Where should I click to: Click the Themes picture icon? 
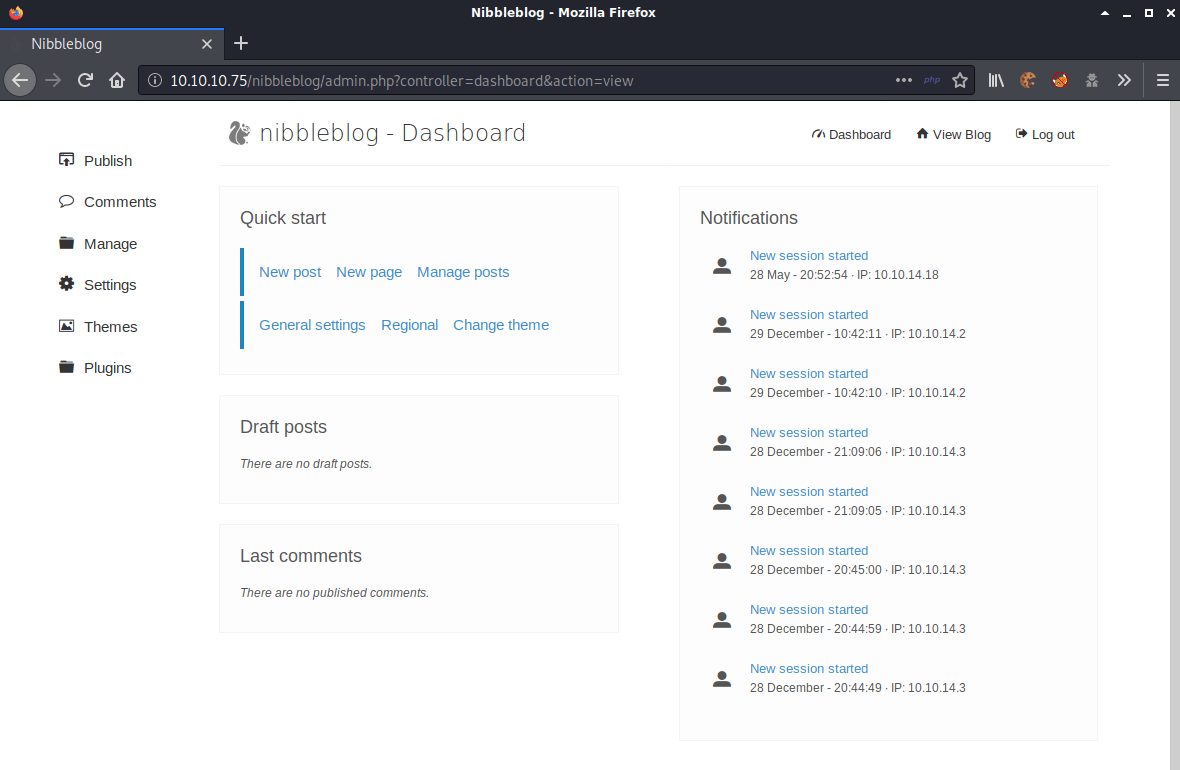coord(66,326)
